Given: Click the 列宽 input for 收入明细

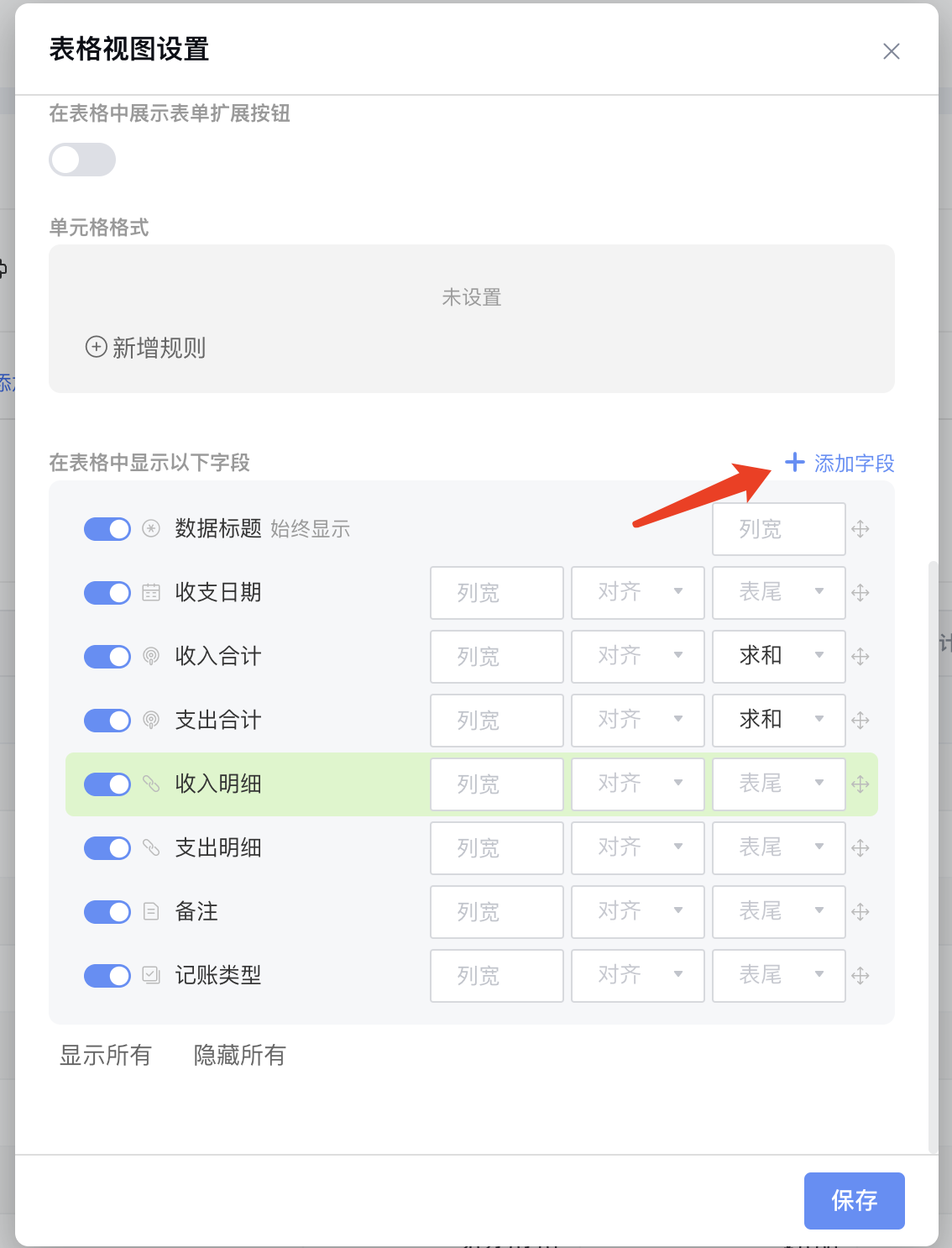Looking at the screenshot, I should 497,784.
